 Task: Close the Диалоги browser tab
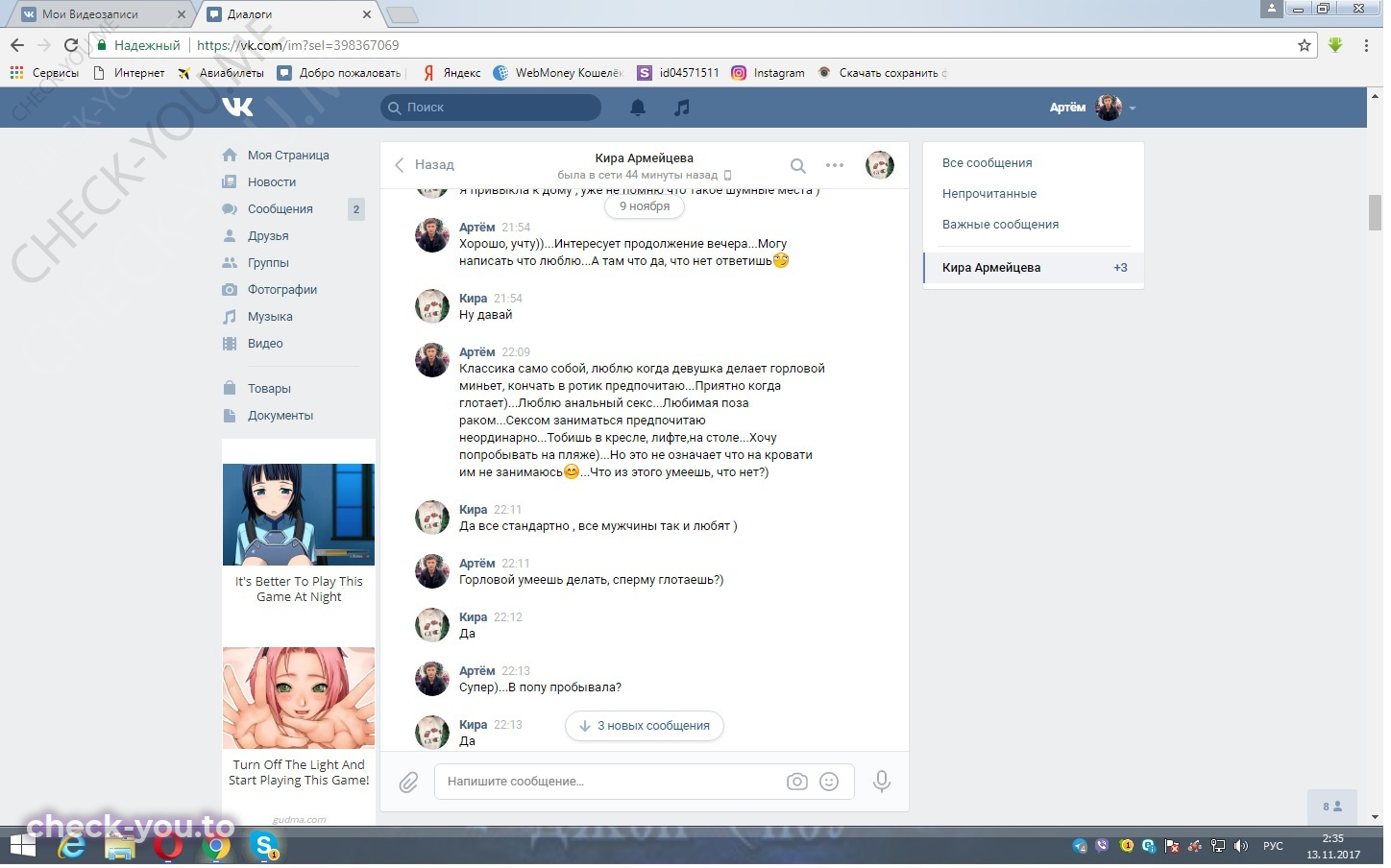point(368,14)
